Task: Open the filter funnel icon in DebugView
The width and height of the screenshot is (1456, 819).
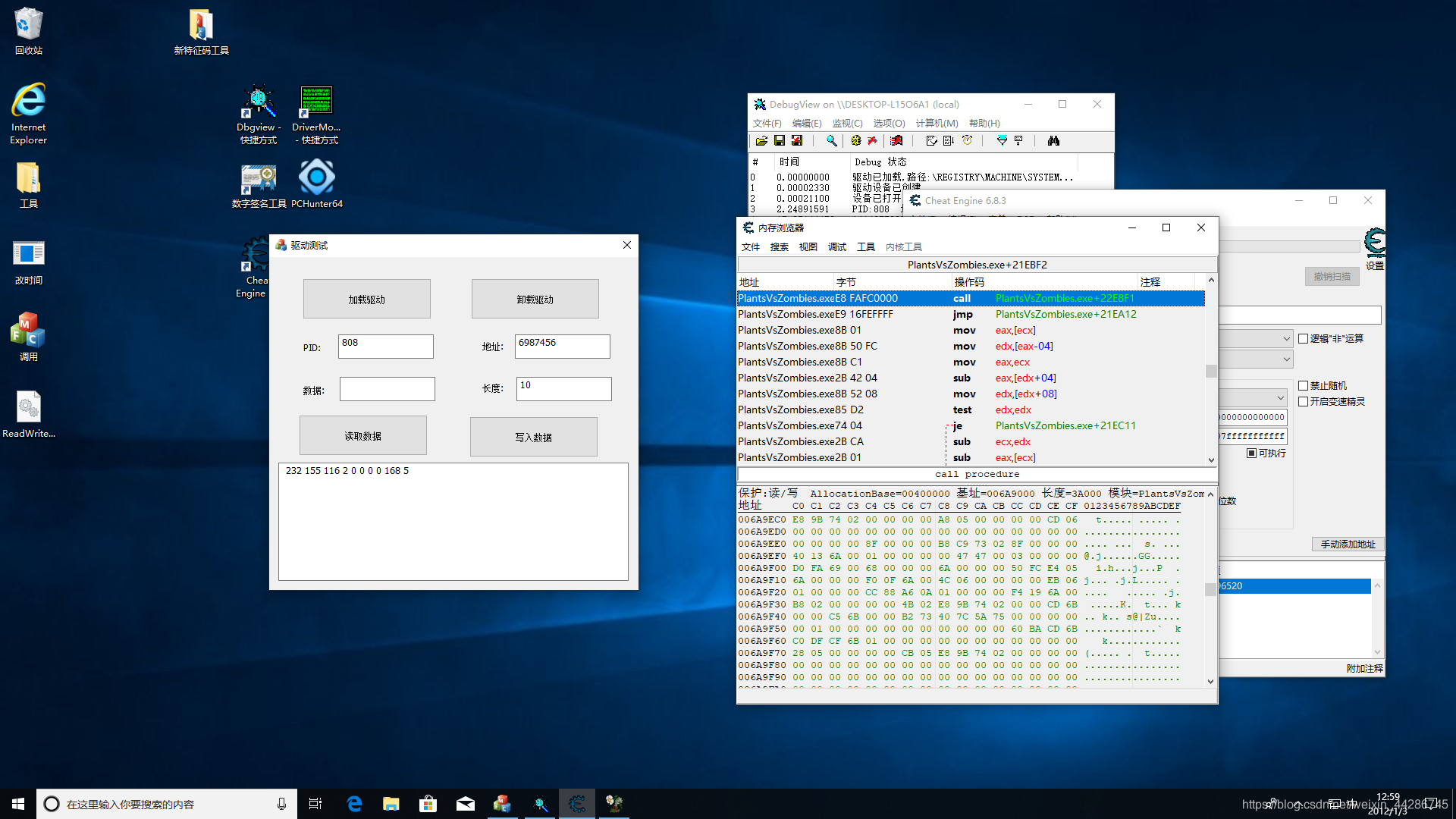Action: [x=1002, y=141]
